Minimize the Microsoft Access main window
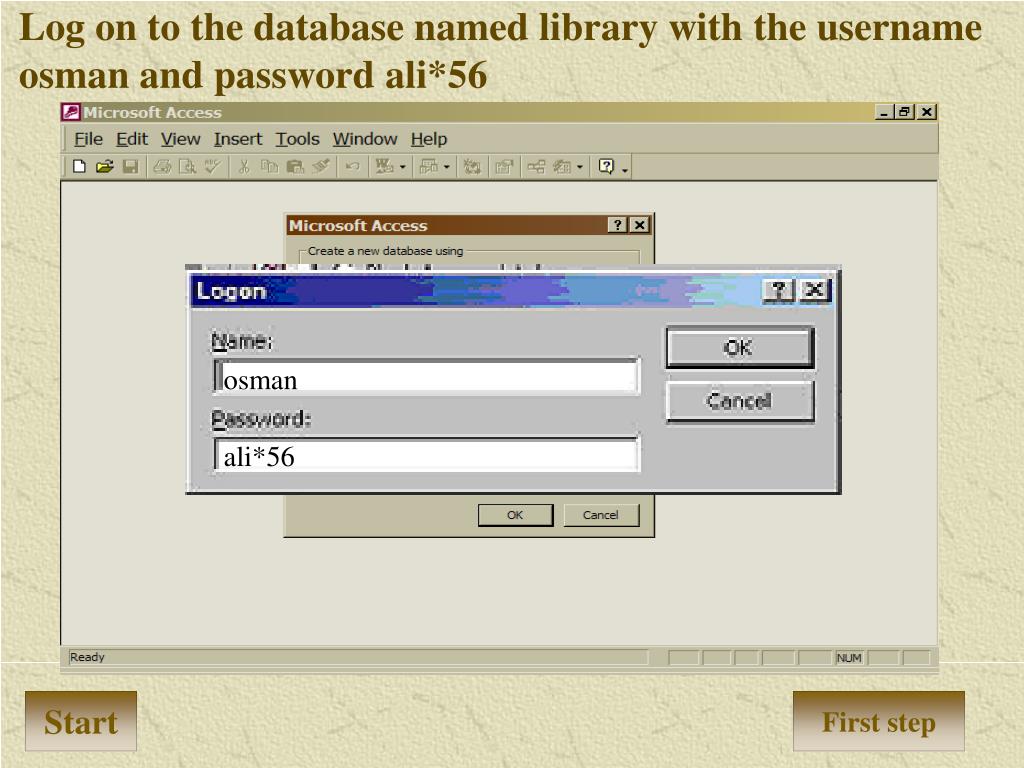 pyautogui.click(x=884, y=112)
